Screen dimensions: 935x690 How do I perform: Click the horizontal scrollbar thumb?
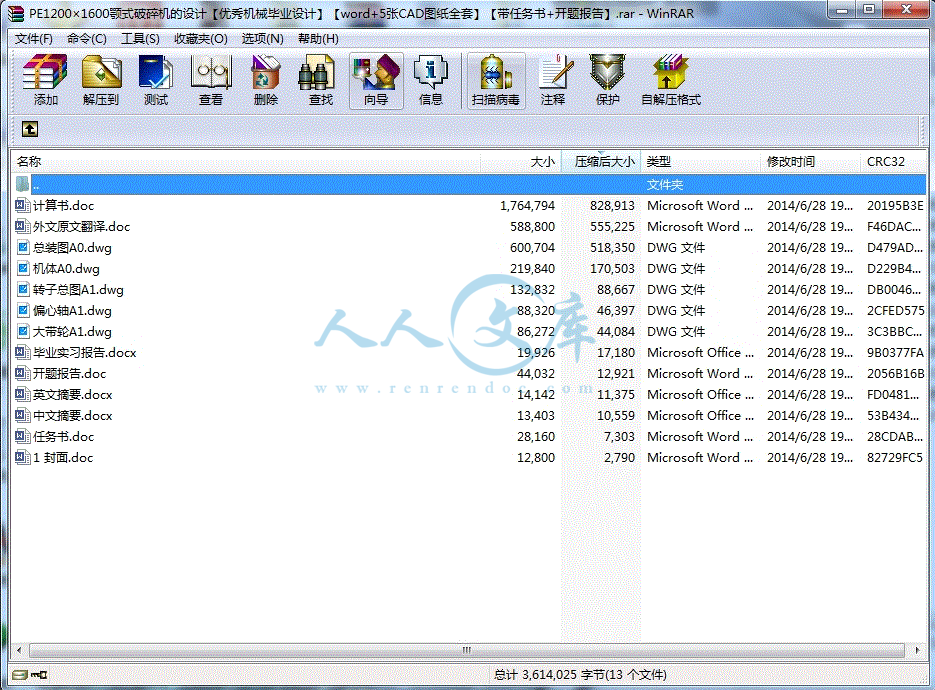tap(467, 650)
